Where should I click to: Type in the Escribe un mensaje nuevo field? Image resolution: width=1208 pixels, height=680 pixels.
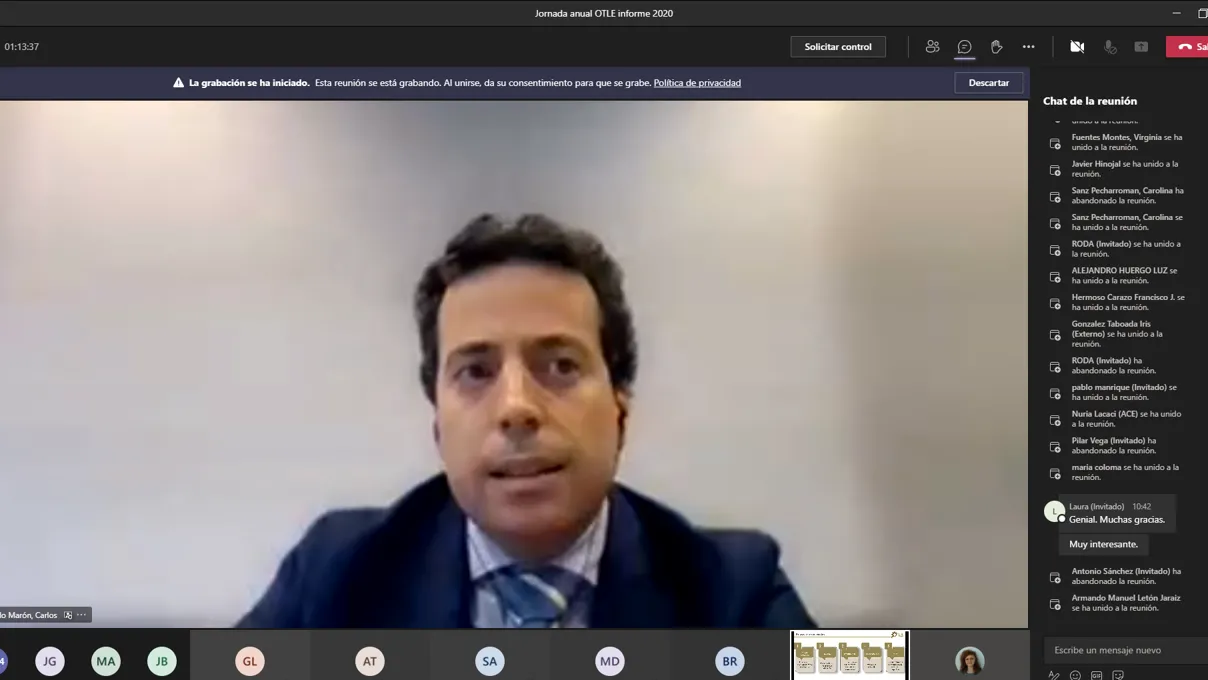(1120, 650)
